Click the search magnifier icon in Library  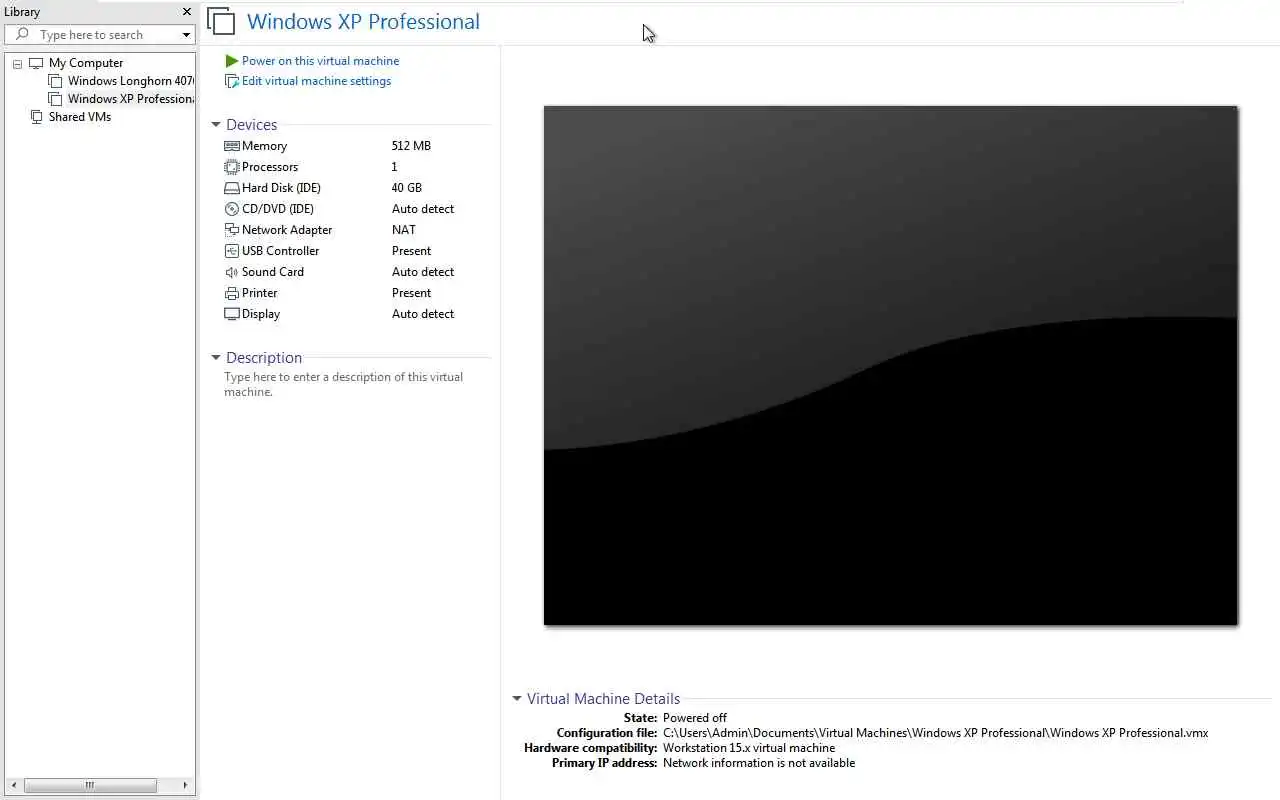tap(22, 34)
